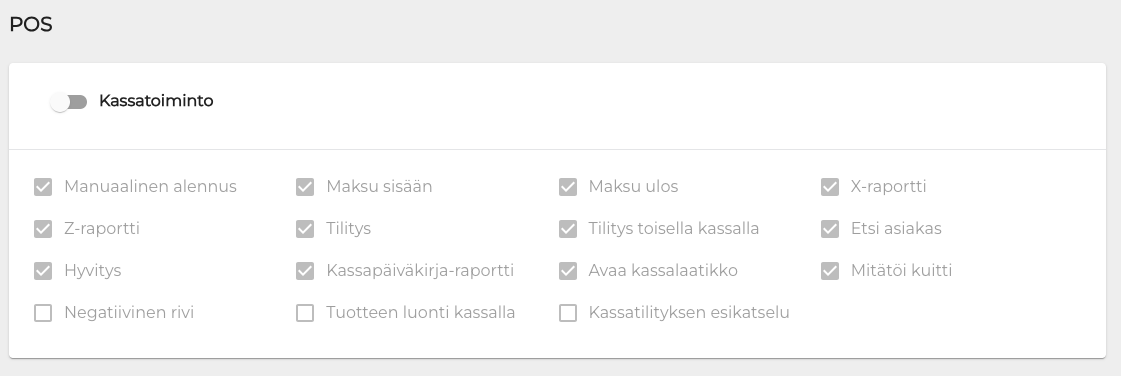The image size is (1121, 376).
Task: Click the Negatiivinen rivi label text
Action: click(x=129, y=313)
